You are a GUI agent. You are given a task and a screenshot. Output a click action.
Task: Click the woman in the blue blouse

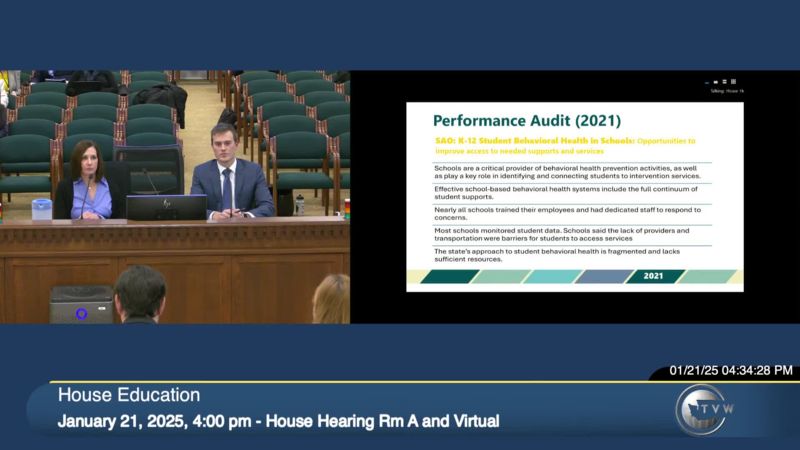[x=91, y=185]
